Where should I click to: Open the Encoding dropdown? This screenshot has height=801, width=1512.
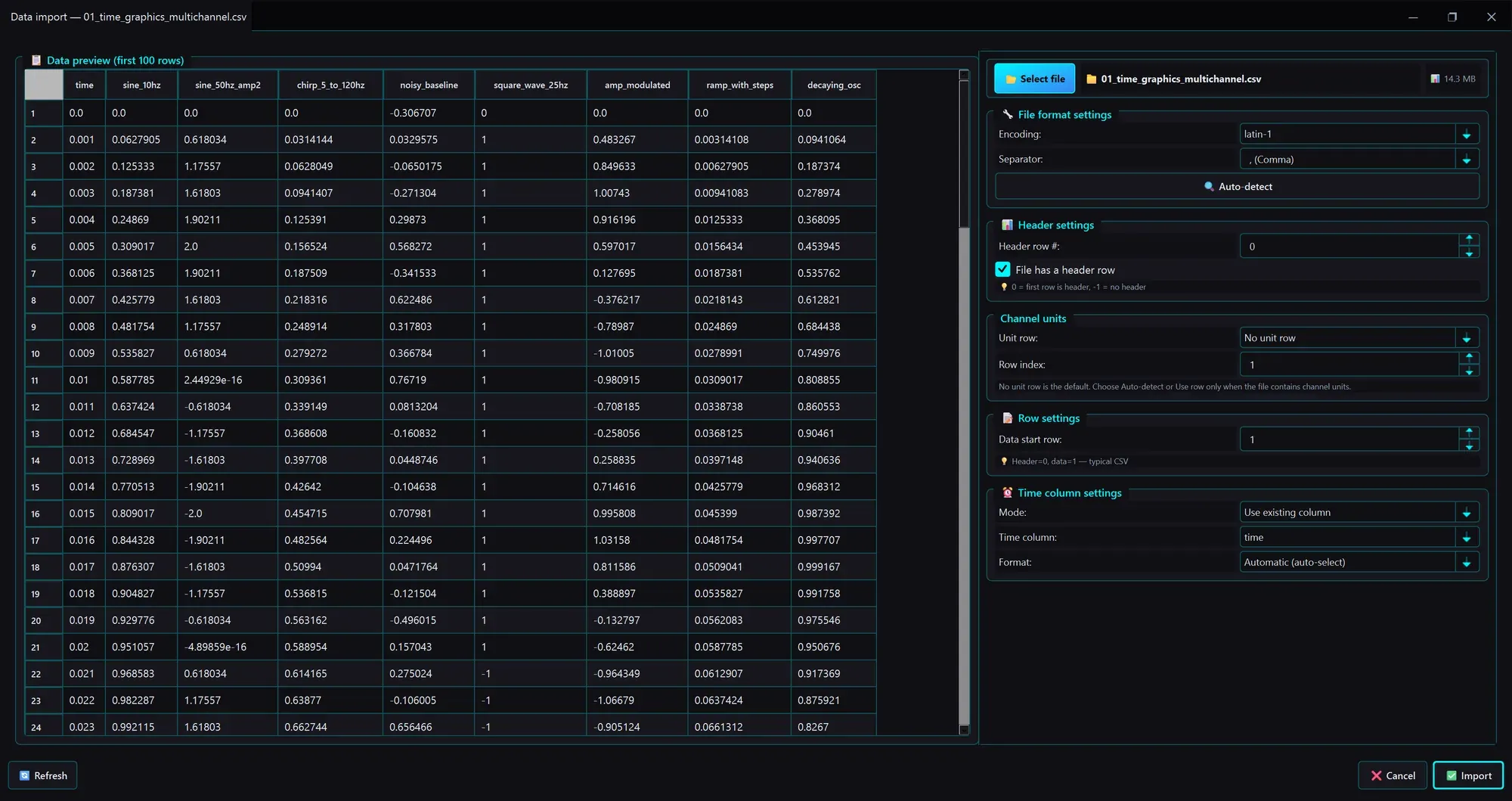pos(1359,134)
